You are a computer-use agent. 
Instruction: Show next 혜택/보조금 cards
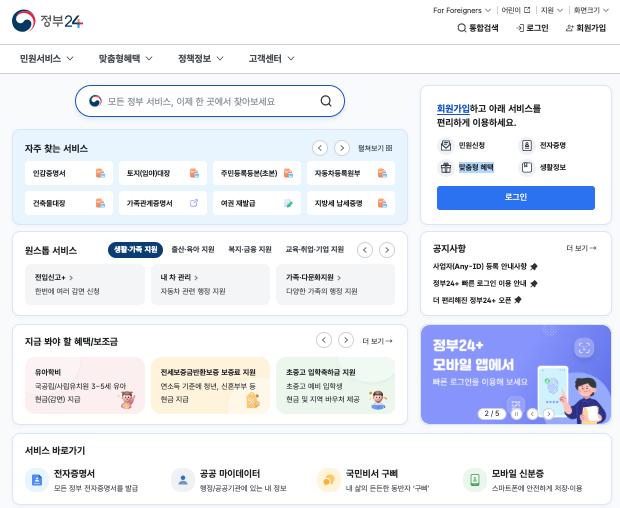[x=346, y=340]
